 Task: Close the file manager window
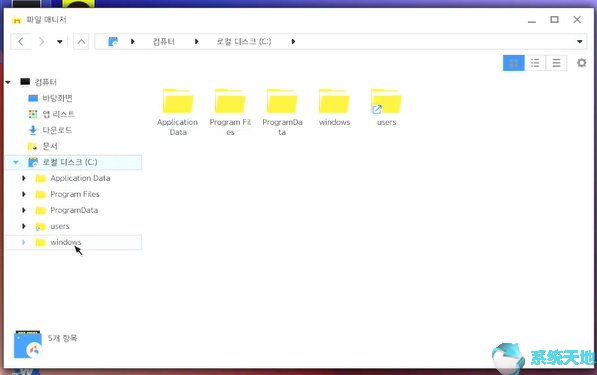point(577,19)
